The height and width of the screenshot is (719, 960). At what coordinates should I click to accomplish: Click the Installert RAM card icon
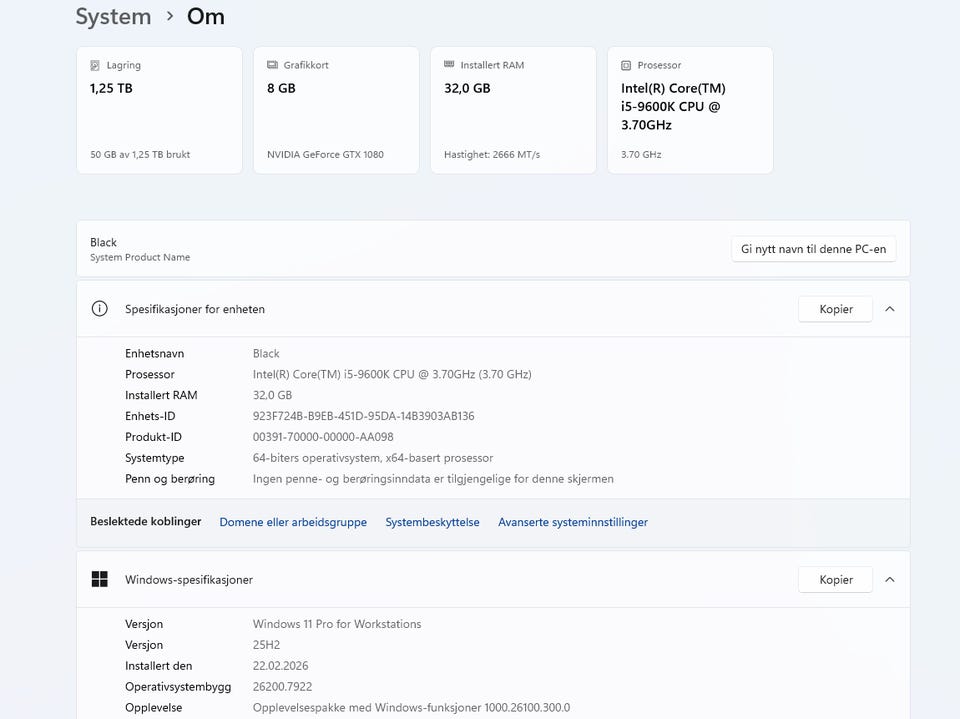tap(449, 64)
